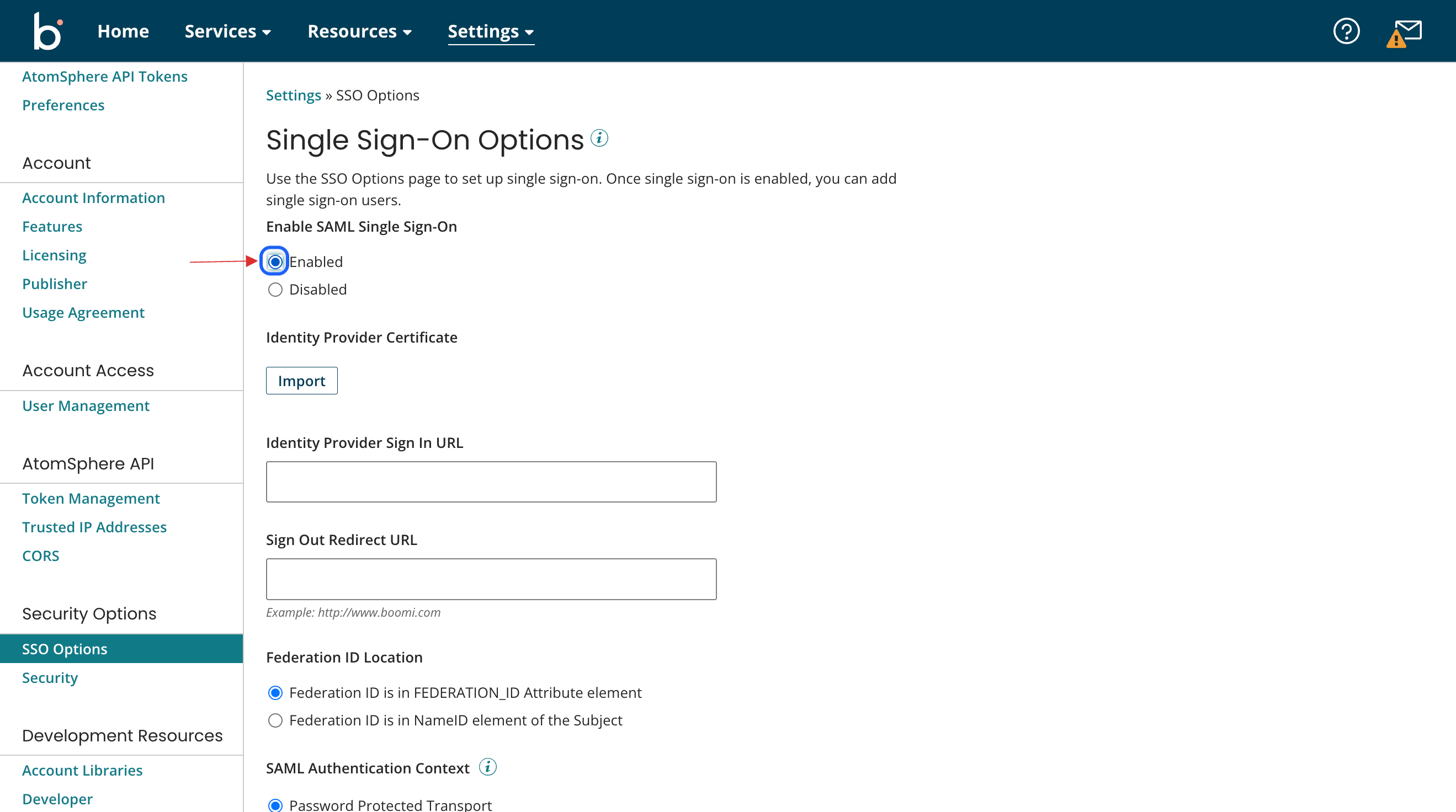Viewport: 1456px width, 812px height.
Task: Click the mail/message icon in toolbar
Action: pos(1406,30)
